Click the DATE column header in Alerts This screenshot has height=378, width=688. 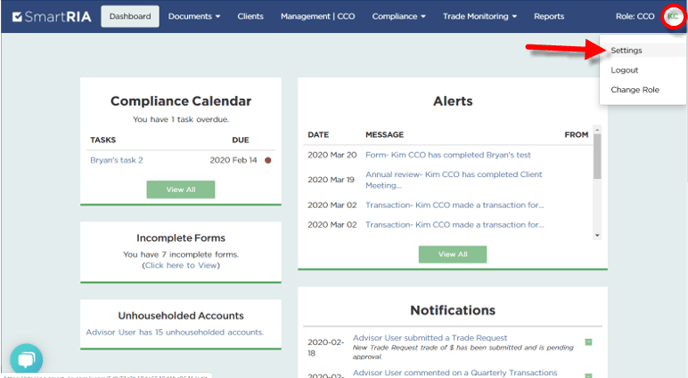318,135
